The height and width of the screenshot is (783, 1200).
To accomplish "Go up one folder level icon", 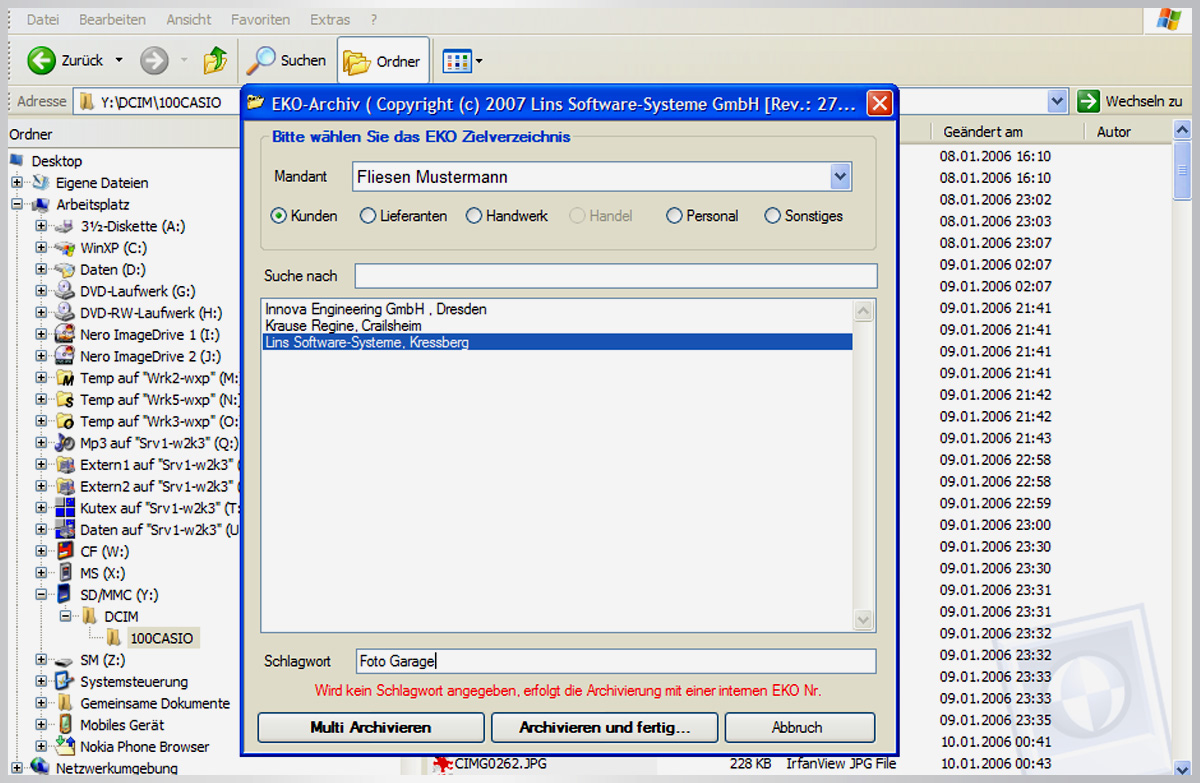I will coord(214,60).
